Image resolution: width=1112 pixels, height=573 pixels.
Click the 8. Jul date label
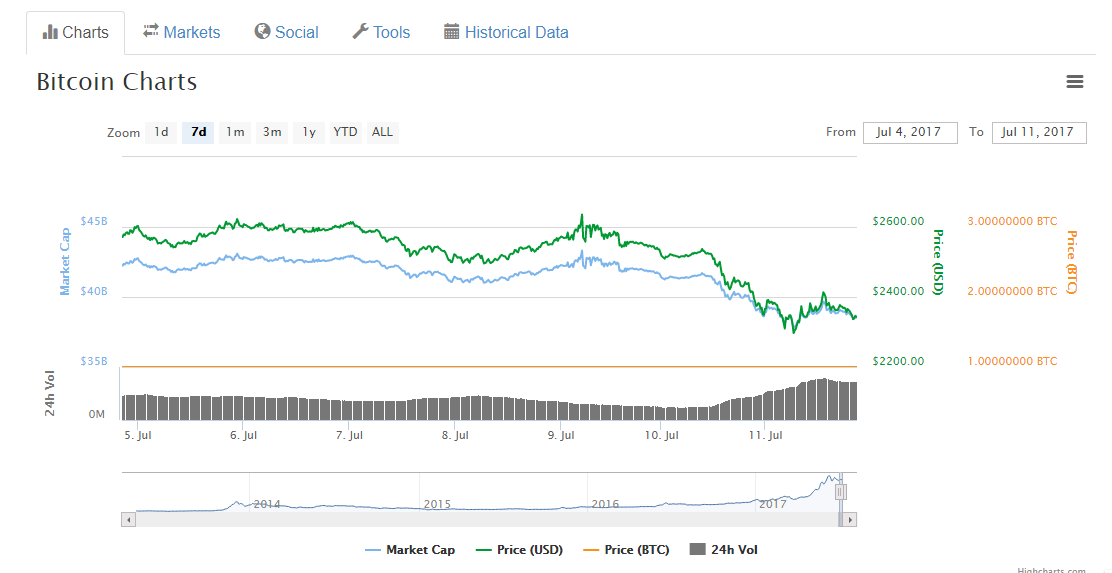tap(455, 435)
